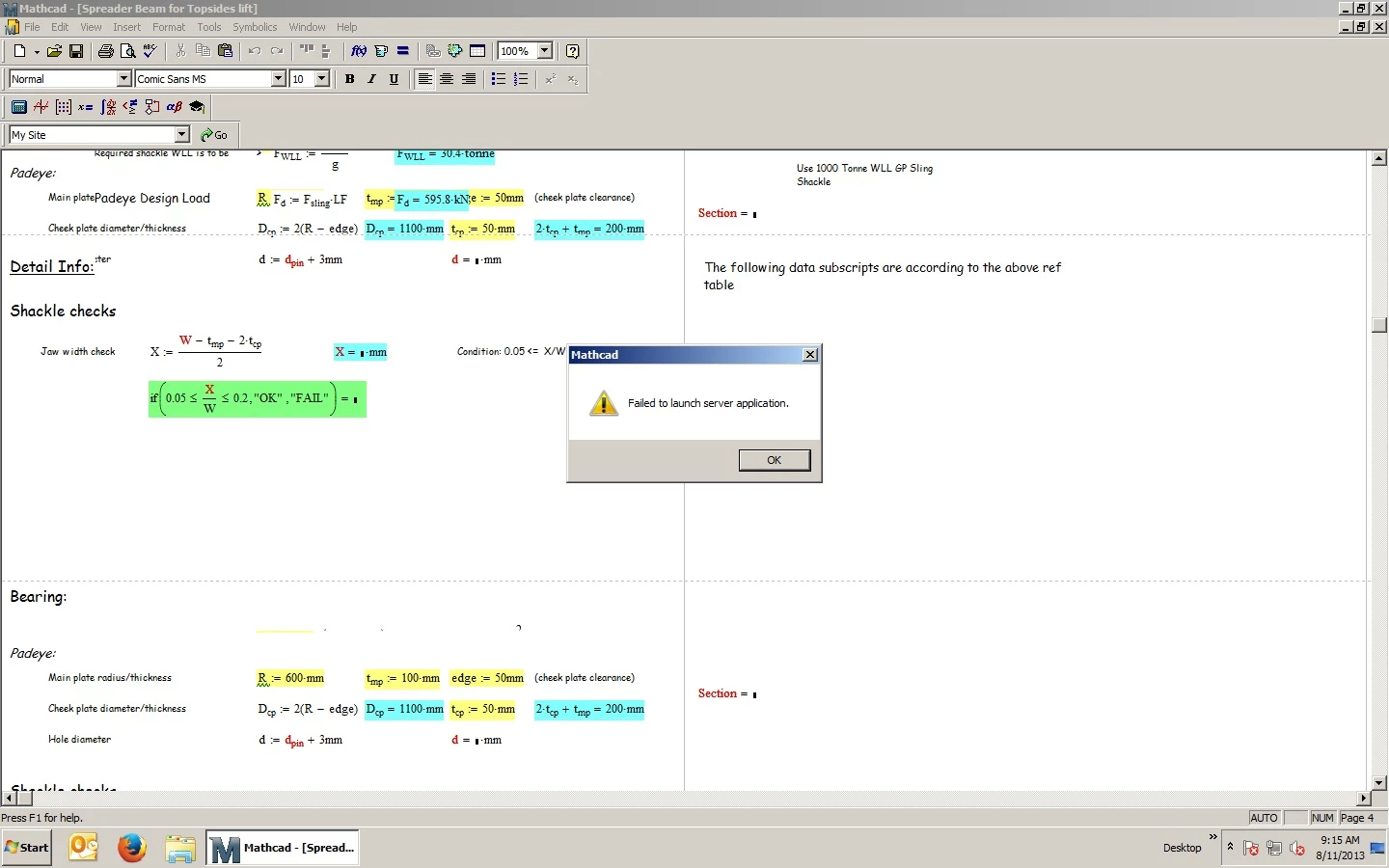
Task: Open the Tools menu
Action: pyautogui.click(x=209, y=27)
